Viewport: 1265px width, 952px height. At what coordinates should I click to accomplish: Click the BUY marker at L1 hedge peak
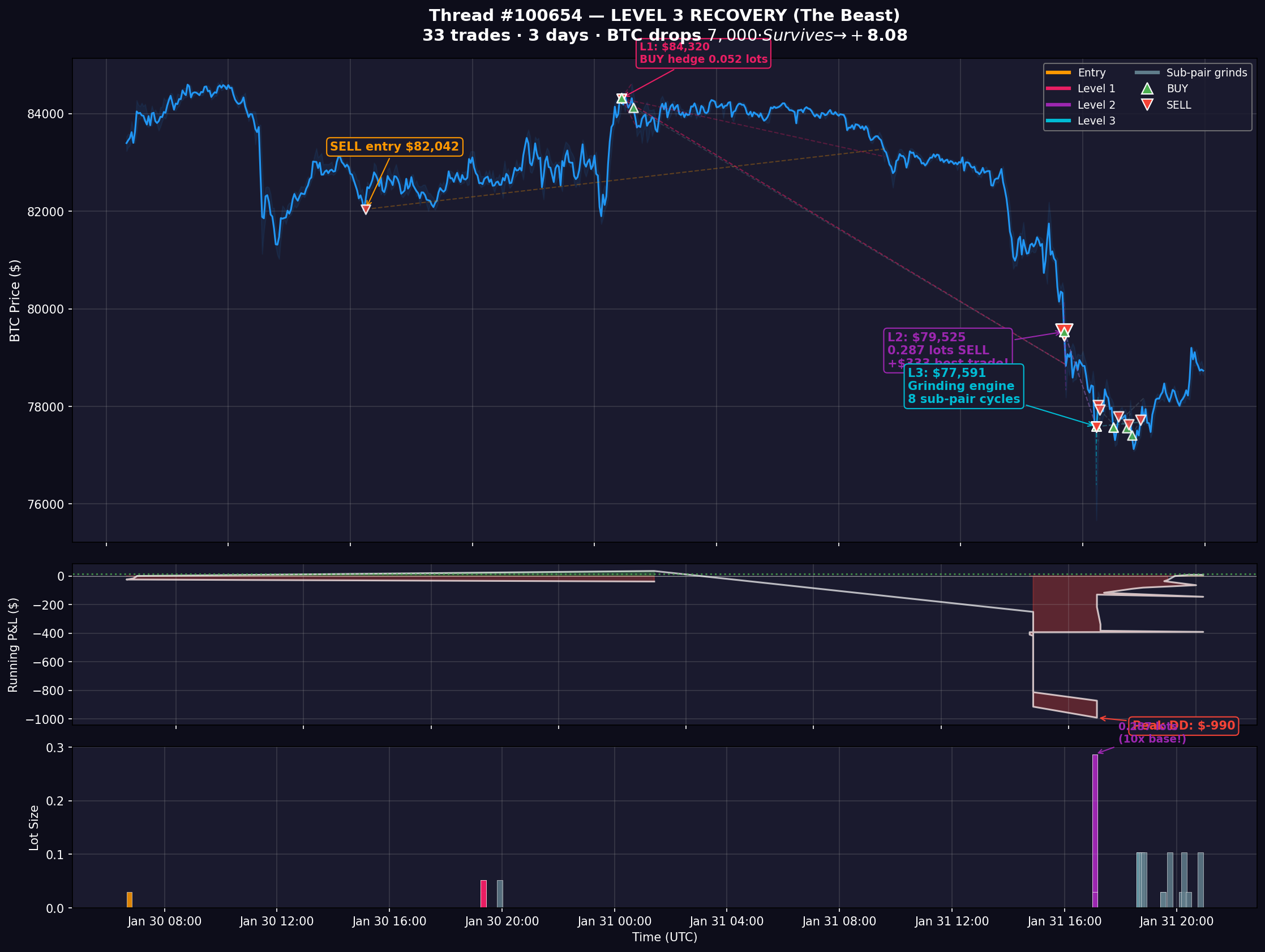tap(621, 98)
